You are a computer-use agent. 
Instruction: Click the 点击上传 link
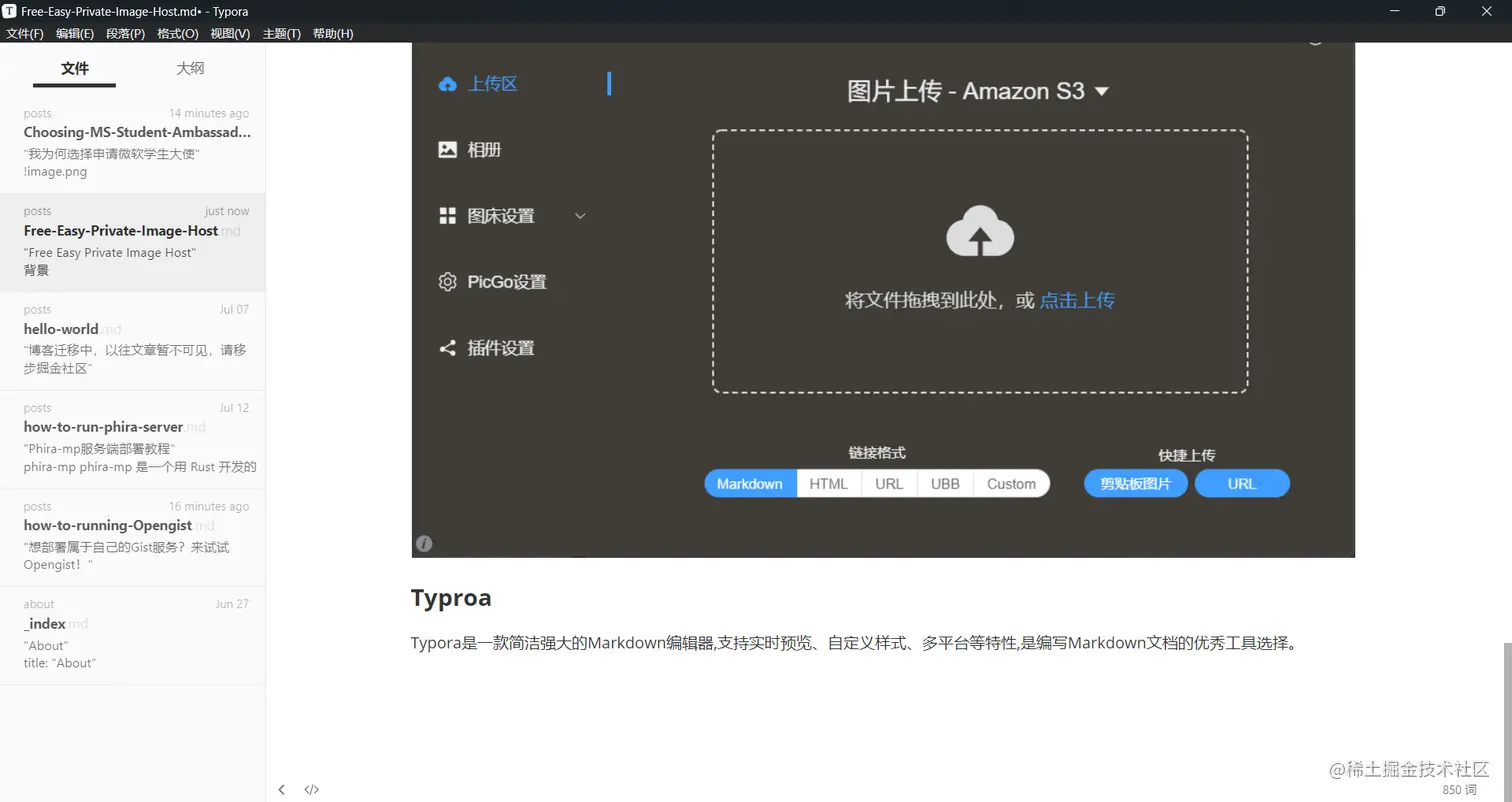pyautogui.click(x=1077, y=300)
